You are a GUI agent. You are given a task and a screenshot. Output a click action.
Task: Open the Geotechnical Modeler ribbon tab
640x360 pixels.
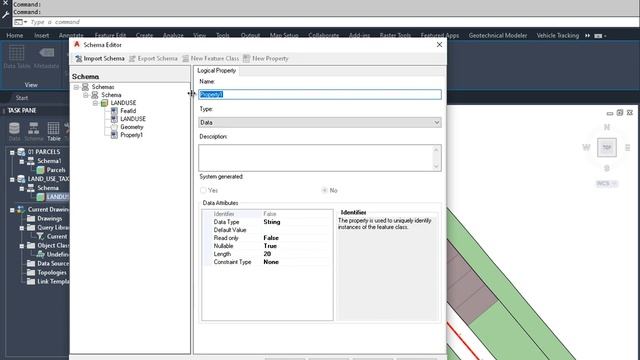coord(498,36)
